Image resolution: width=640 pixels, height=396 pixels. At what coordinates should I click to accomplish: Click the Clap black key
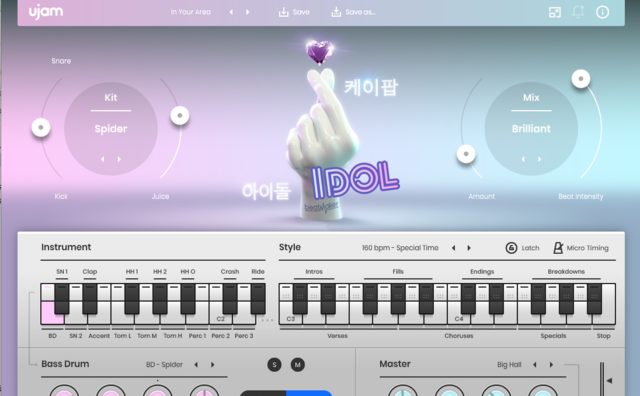pos(90,299)
